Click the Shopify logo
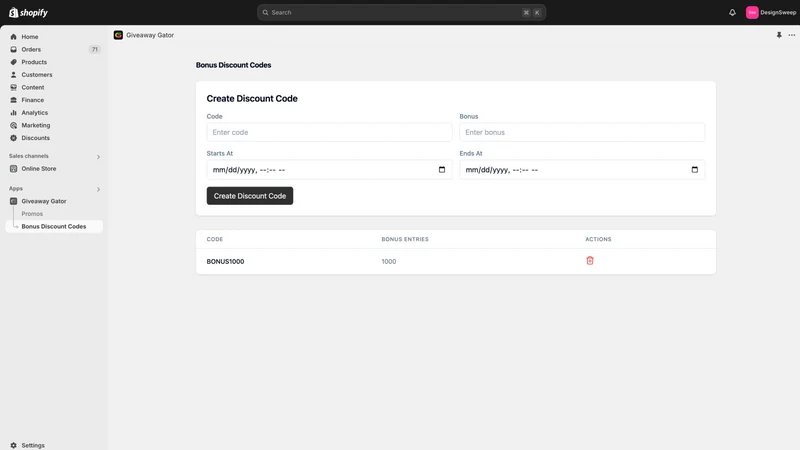 point(28,12)
